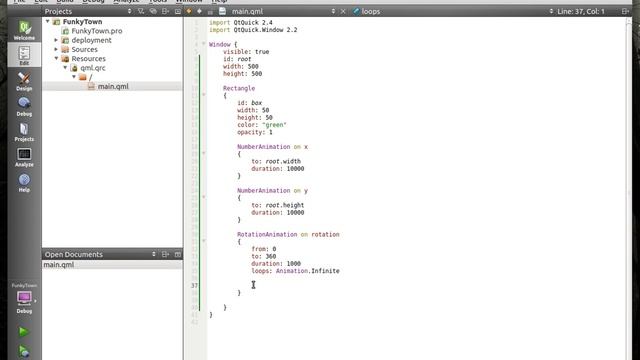Fold the Window code block

(x=203, y=44)
